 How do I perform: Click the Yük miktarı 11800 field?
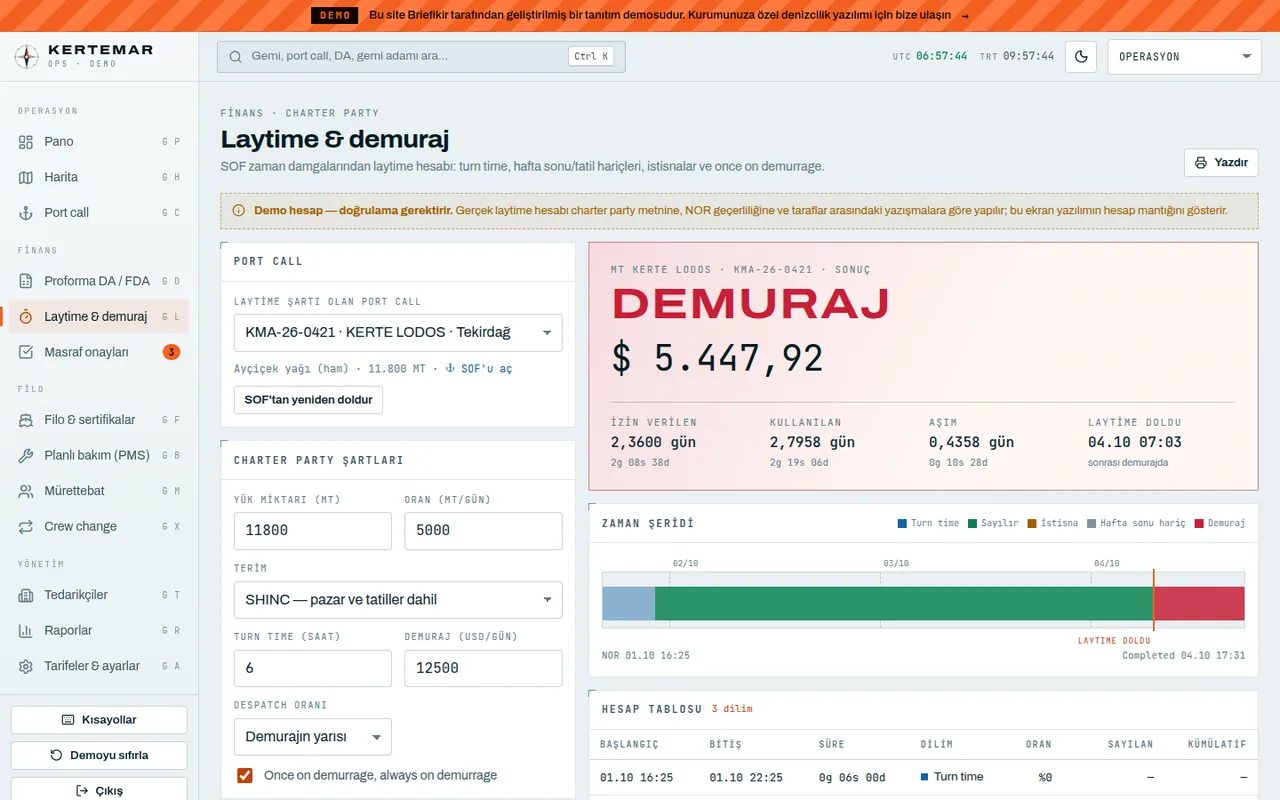click(x=313, y=531)
